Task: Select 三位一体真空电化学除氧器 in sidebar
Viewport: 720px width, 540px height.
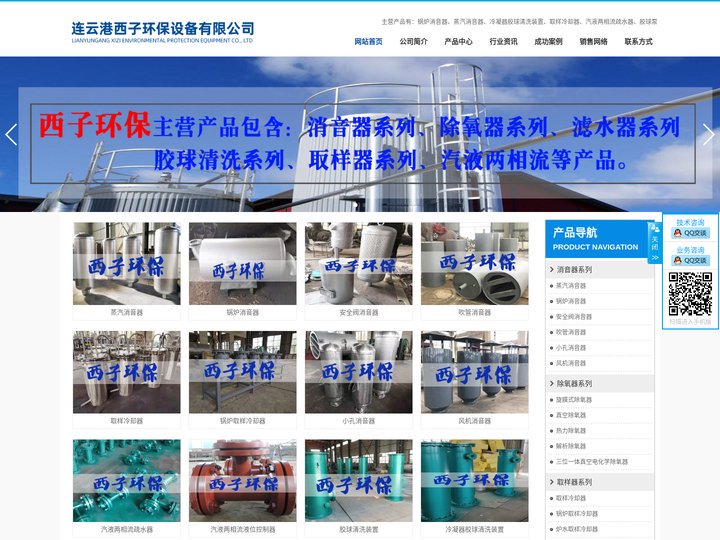Action: [592, 461]
